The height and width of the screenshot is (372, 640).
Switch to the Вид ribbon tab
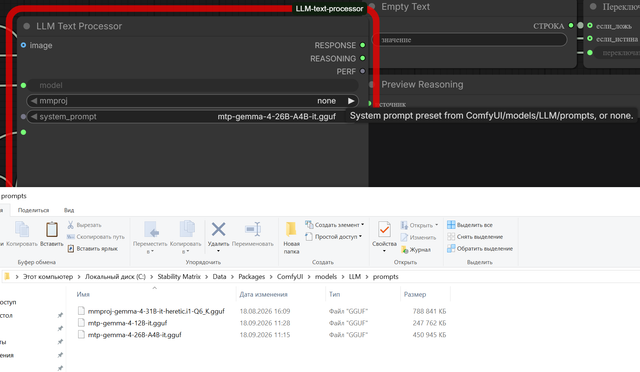pos(69,210)
